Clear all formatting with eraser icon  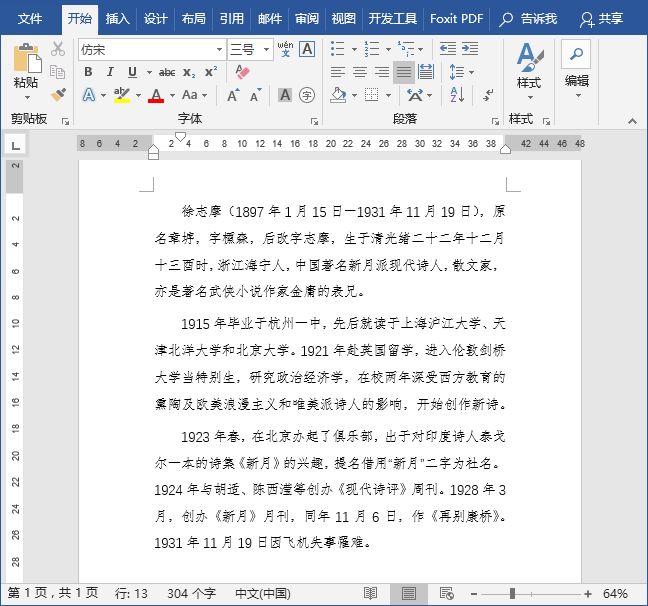(x=241, y=72)
